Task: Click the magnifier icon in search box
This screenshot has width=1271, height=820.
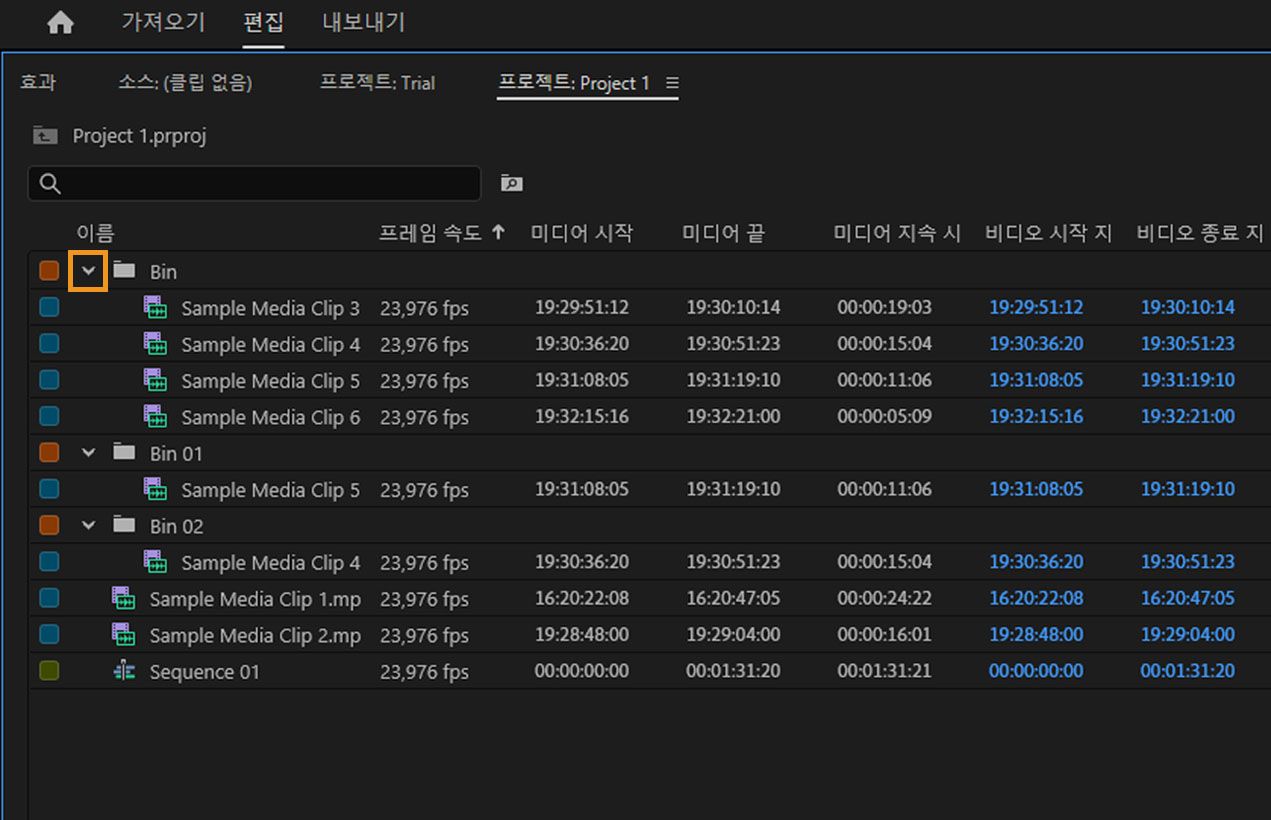Action: click(50, 183)
